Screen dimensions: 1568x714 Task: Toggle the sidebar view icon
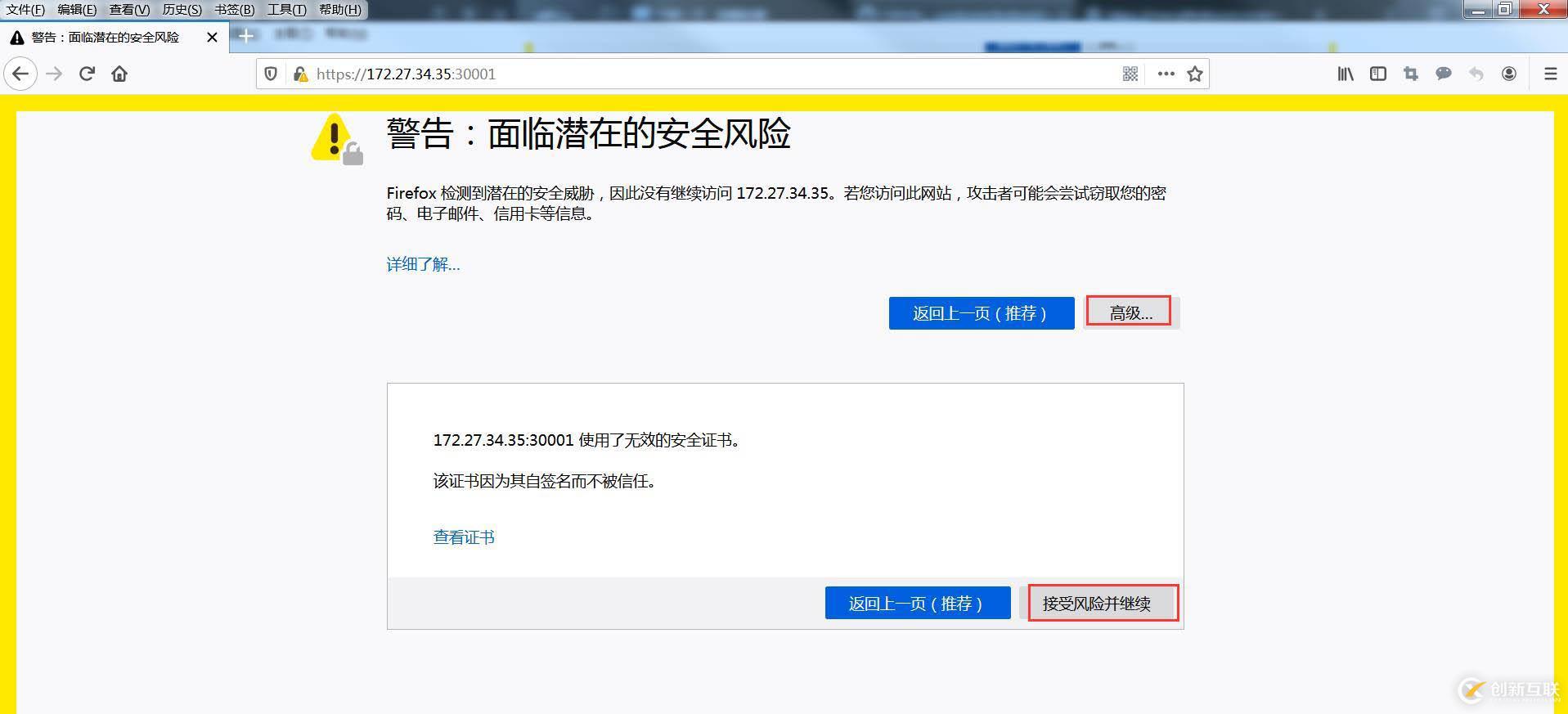point(1378,74)
